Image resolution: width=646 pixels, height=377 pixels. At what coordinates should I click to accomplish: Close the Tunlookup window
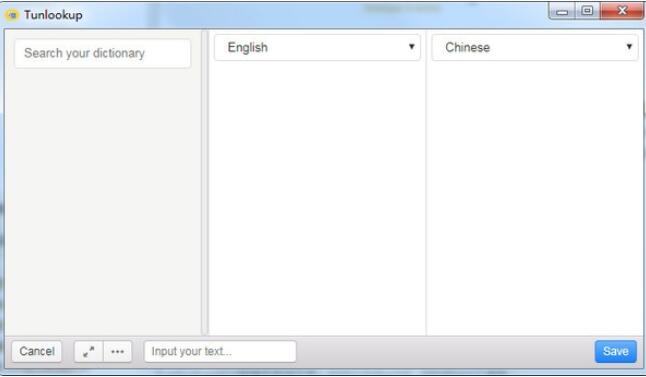[622, 11]
